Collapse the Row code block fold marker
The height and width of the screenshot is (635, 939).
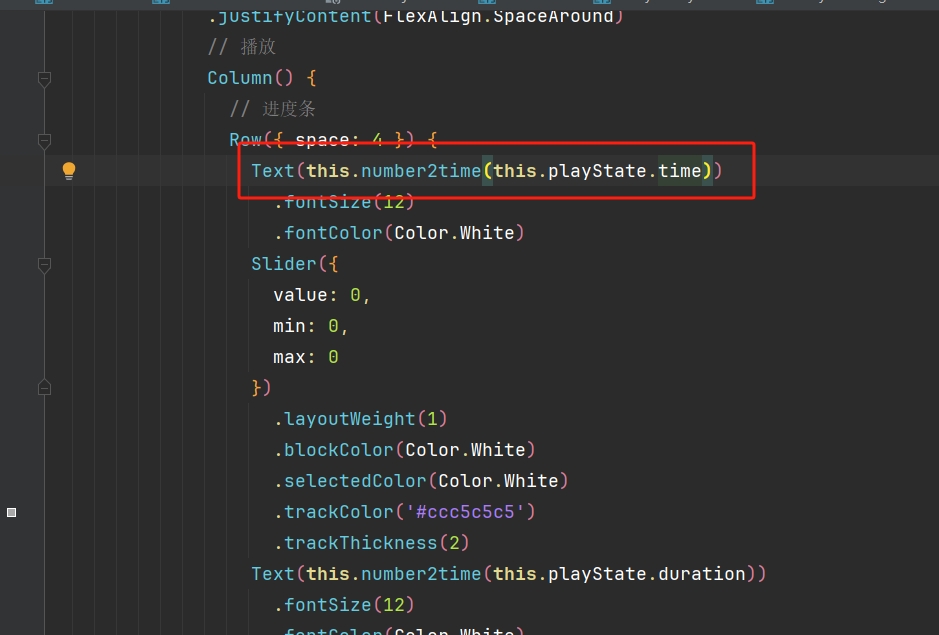click(44, 140)
